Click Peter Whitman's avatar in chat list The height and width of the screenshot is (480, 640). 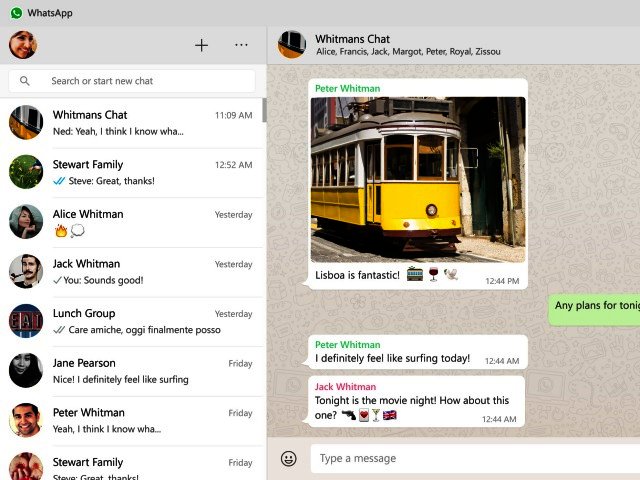pyautogui.click(x=26, y=420)
